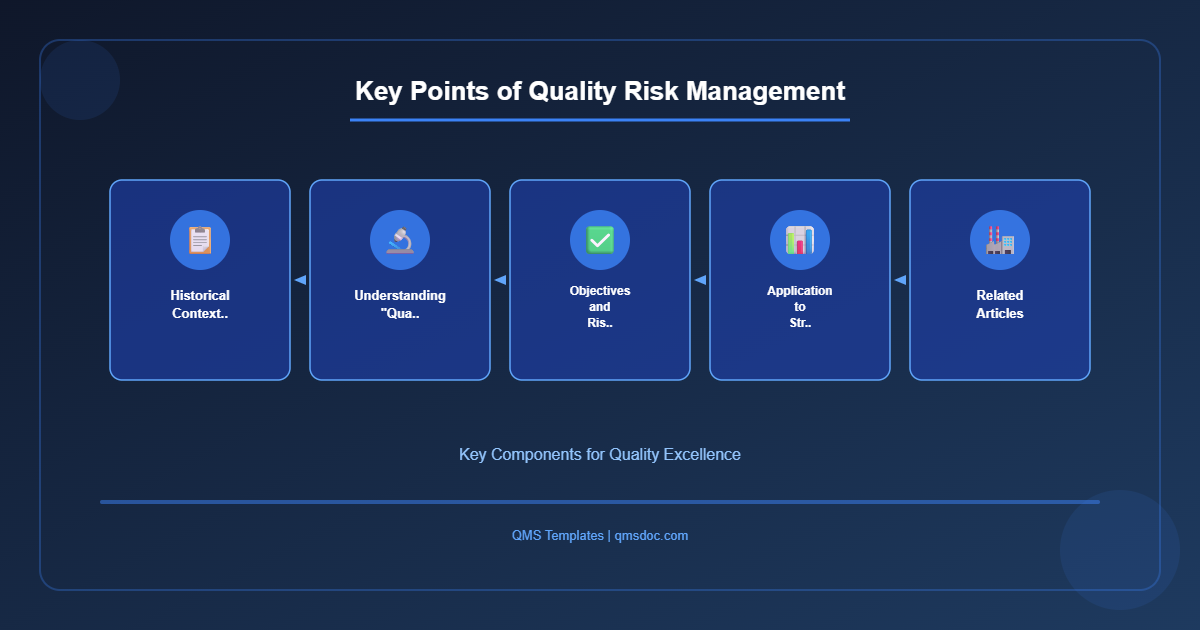
Task: Click the Understanding "Qua.. card label
Action: pos(399,304)
